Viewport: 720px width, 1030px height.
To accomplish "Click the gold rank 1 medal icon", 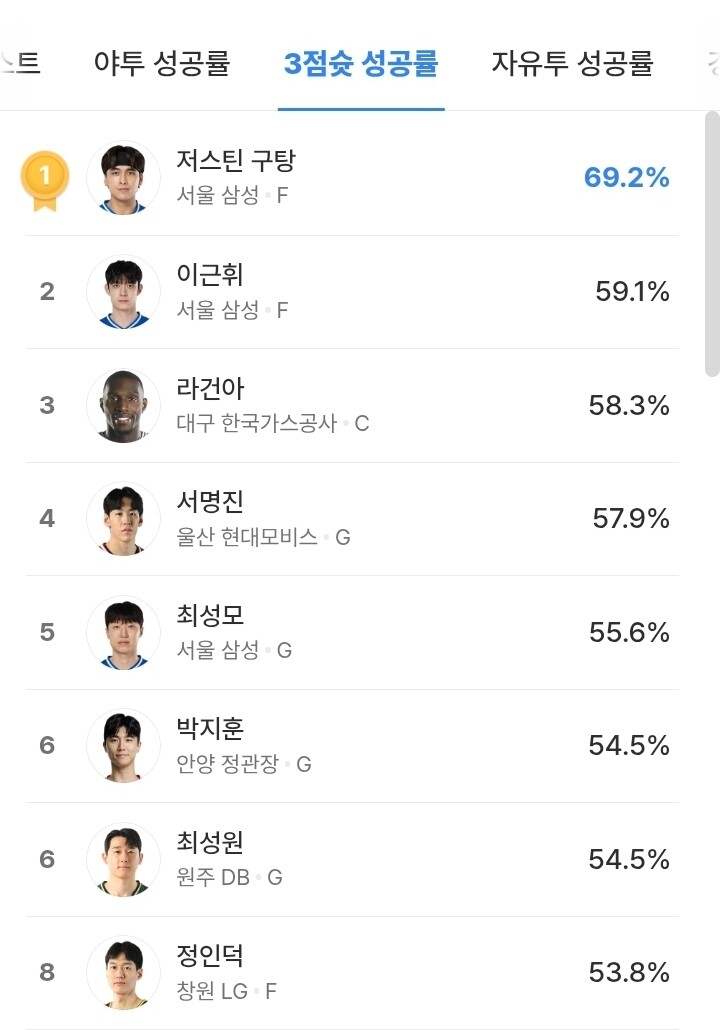I will 44,180.
